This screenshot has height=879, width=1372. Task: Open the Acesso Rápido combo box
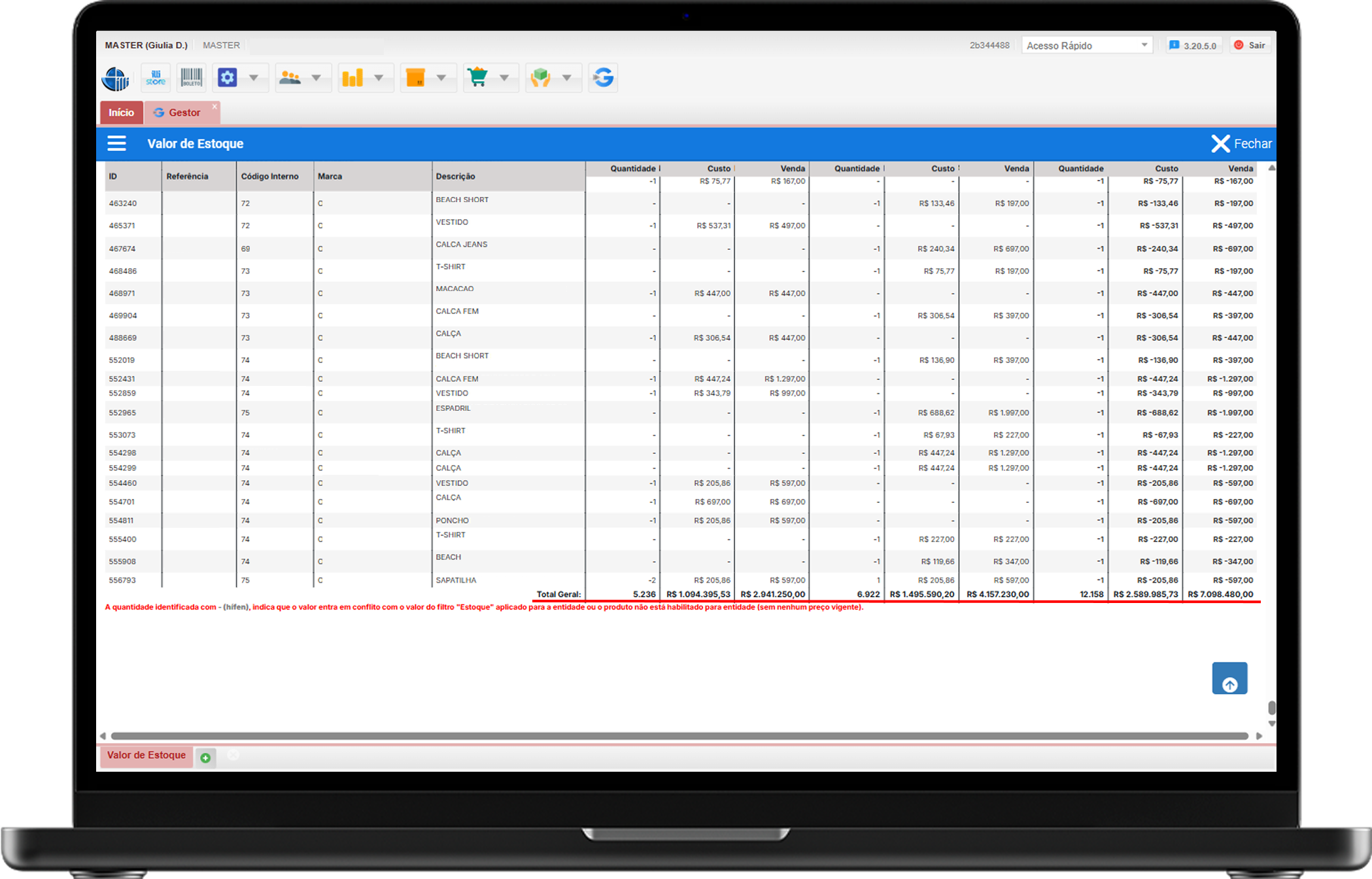coord(1086,45)
